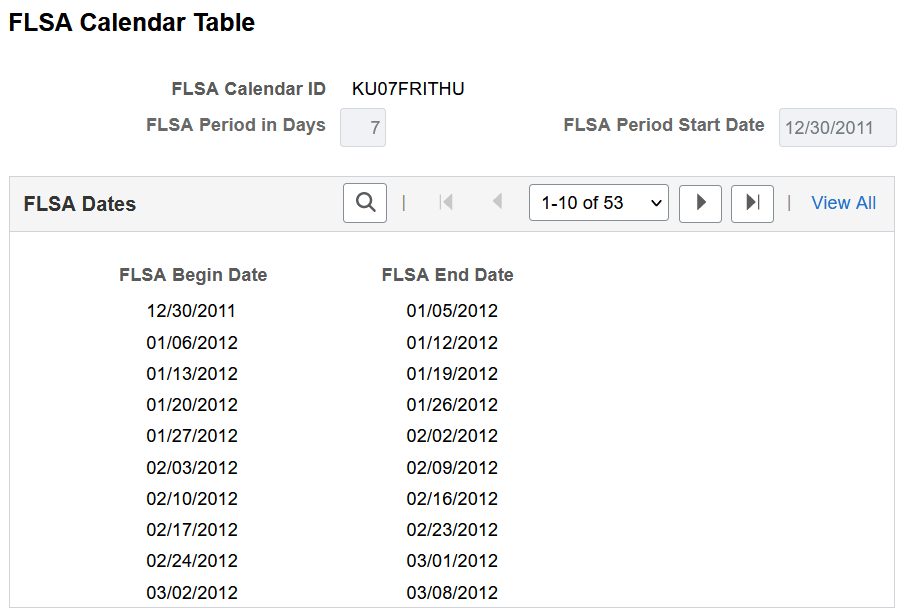Click the FLSA Calendar ID value KU07FRITHU
Viewport: 913px width, 615px height.
pyautogui.click(x=406, y=88)
